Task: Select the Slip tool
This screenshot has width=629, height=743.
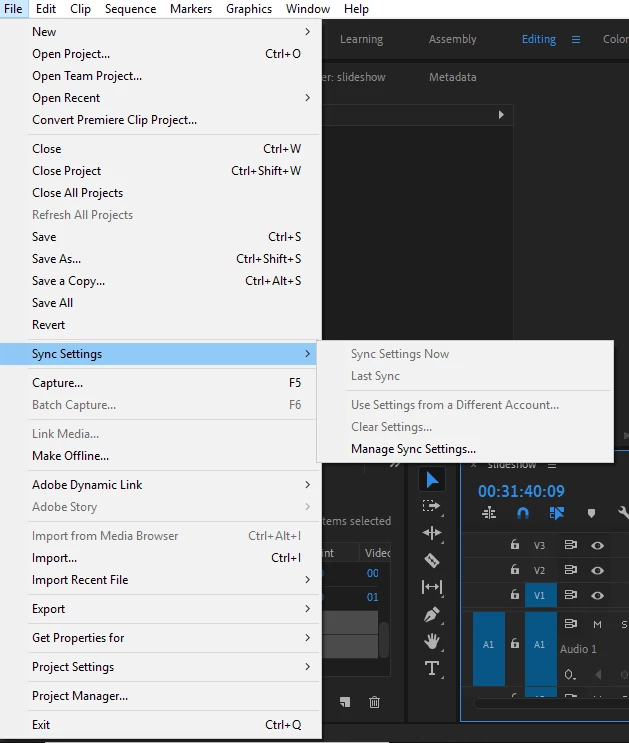Action: coord(431,587)
